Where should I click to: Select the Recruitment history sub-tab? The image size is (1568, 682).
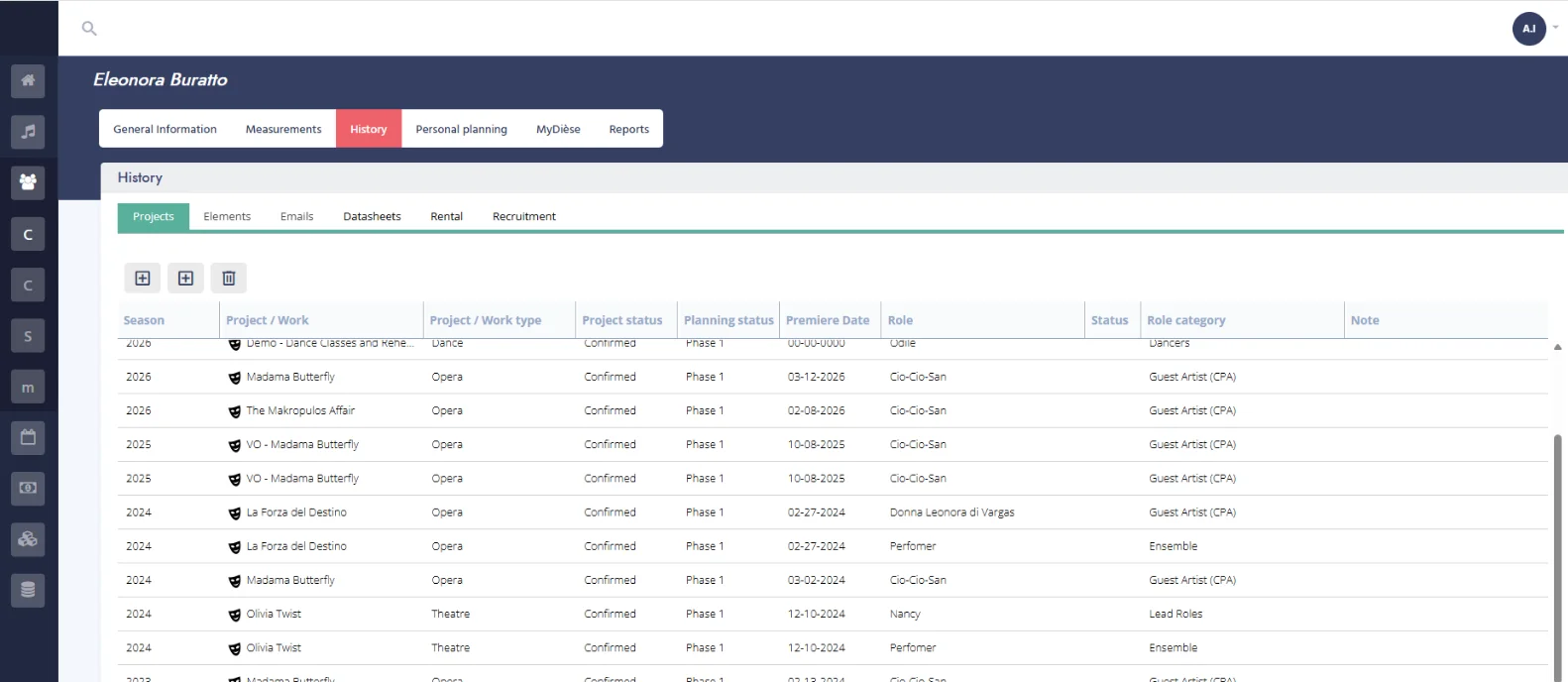coord(523,216)
